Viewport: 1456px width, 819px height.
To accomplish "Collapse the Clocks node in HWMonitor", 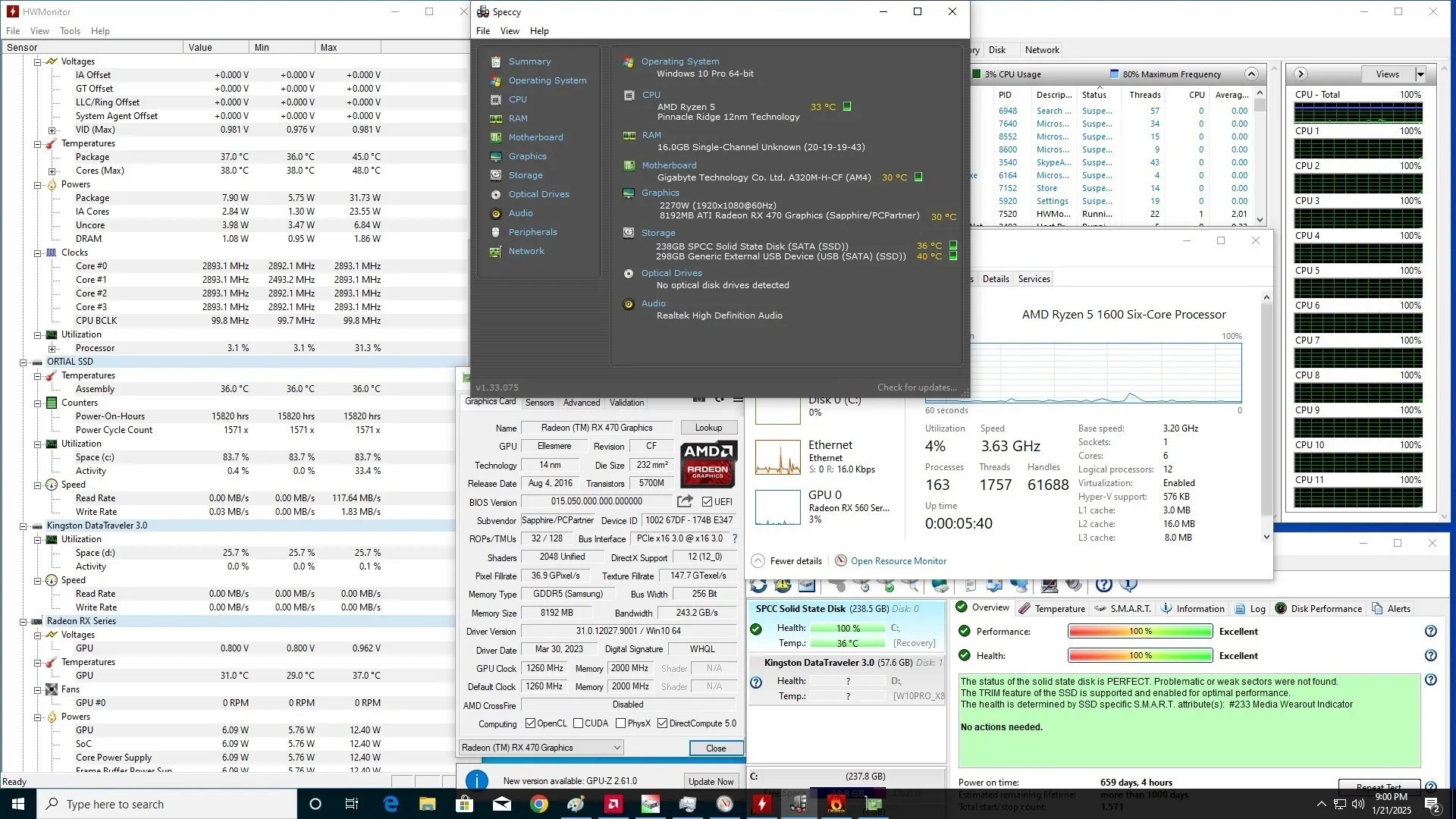I will point(37,253).
